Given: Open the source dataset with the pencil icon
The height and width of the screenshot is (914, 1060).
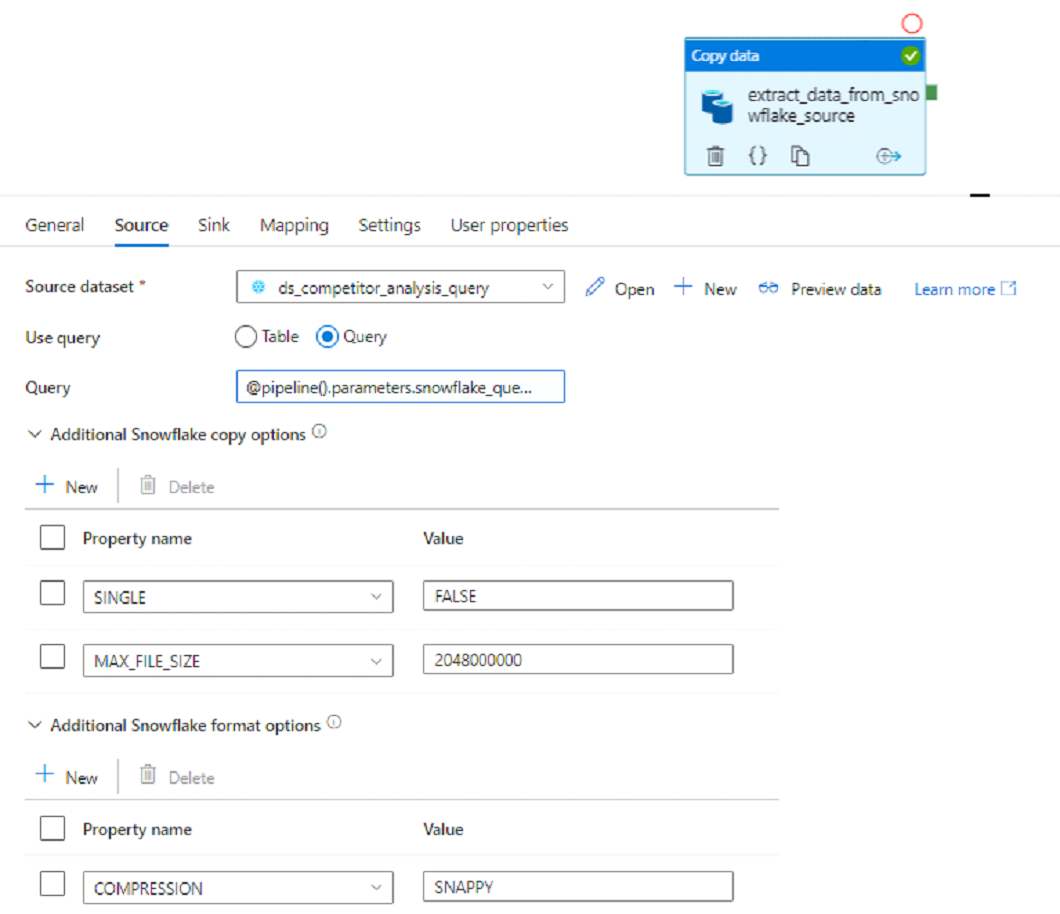Looking at the screenshot, I should pyautogui.click(x=597, y=288).
